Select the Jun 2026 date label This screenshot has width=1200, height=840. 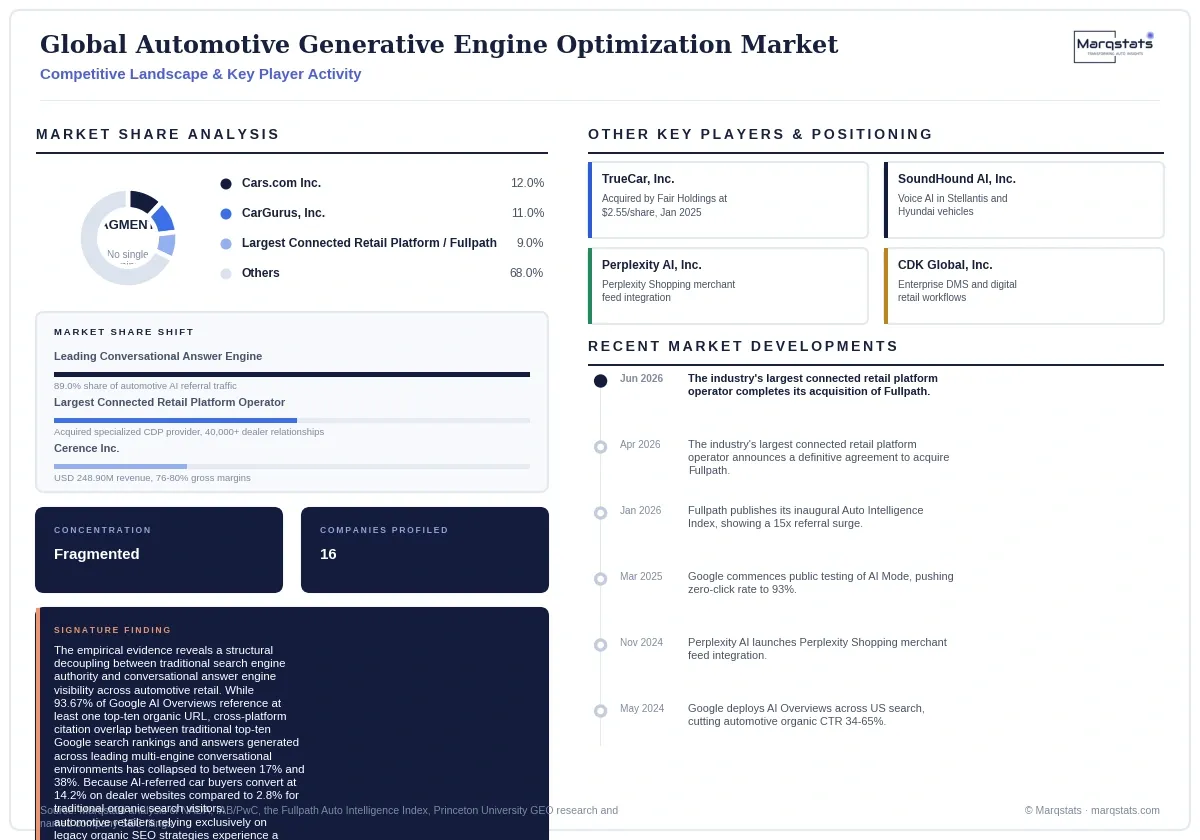pyautogui.click(x=641, y=379)
